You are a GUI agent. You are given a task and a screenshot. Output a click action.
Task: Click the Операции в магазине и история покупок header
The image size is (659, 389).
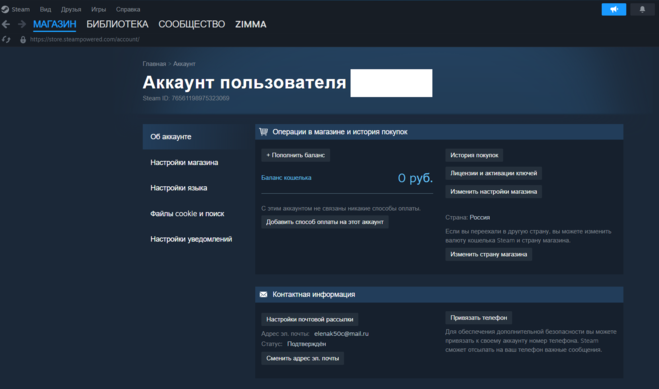pos(439,132)
